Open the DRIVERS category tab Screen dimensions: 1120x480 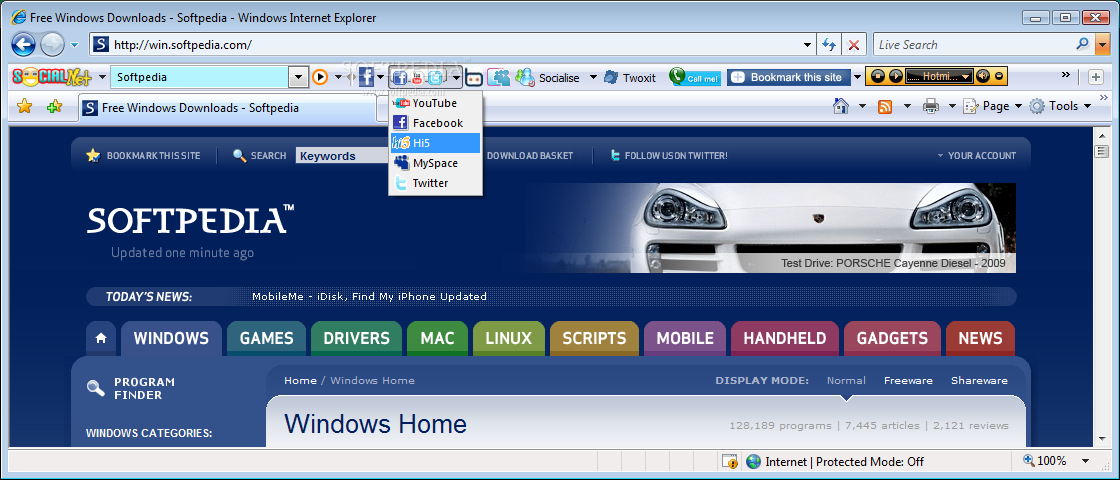(x=356, y=339)
